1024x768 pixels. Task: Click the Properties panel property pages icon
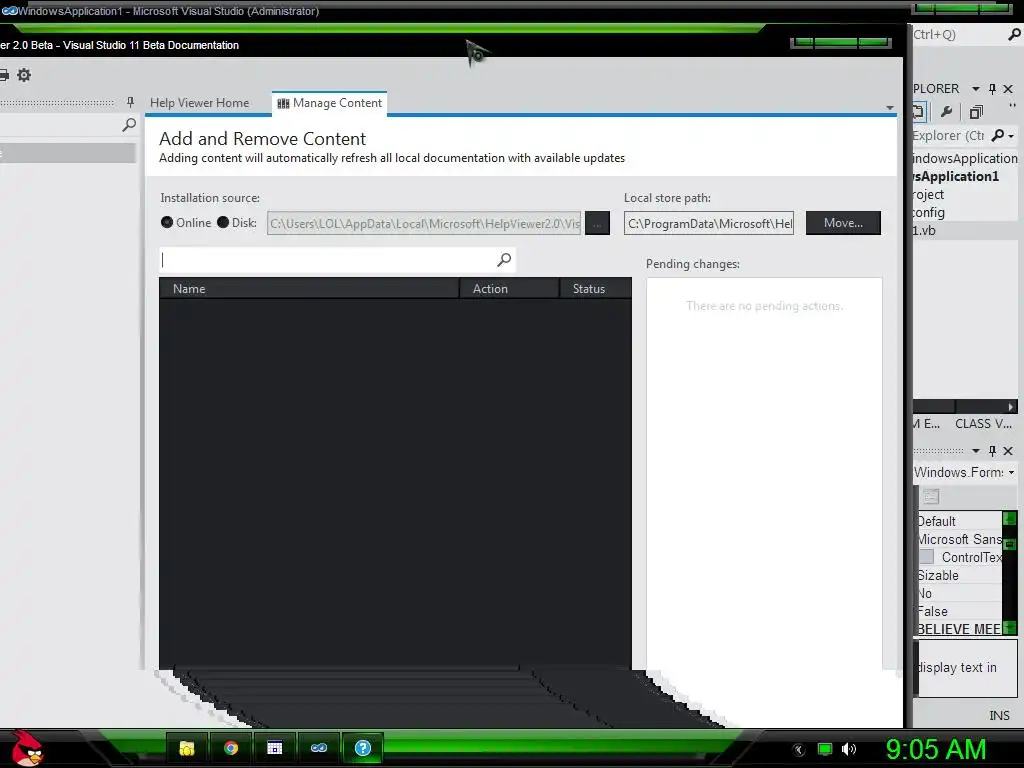coord(931,496)
